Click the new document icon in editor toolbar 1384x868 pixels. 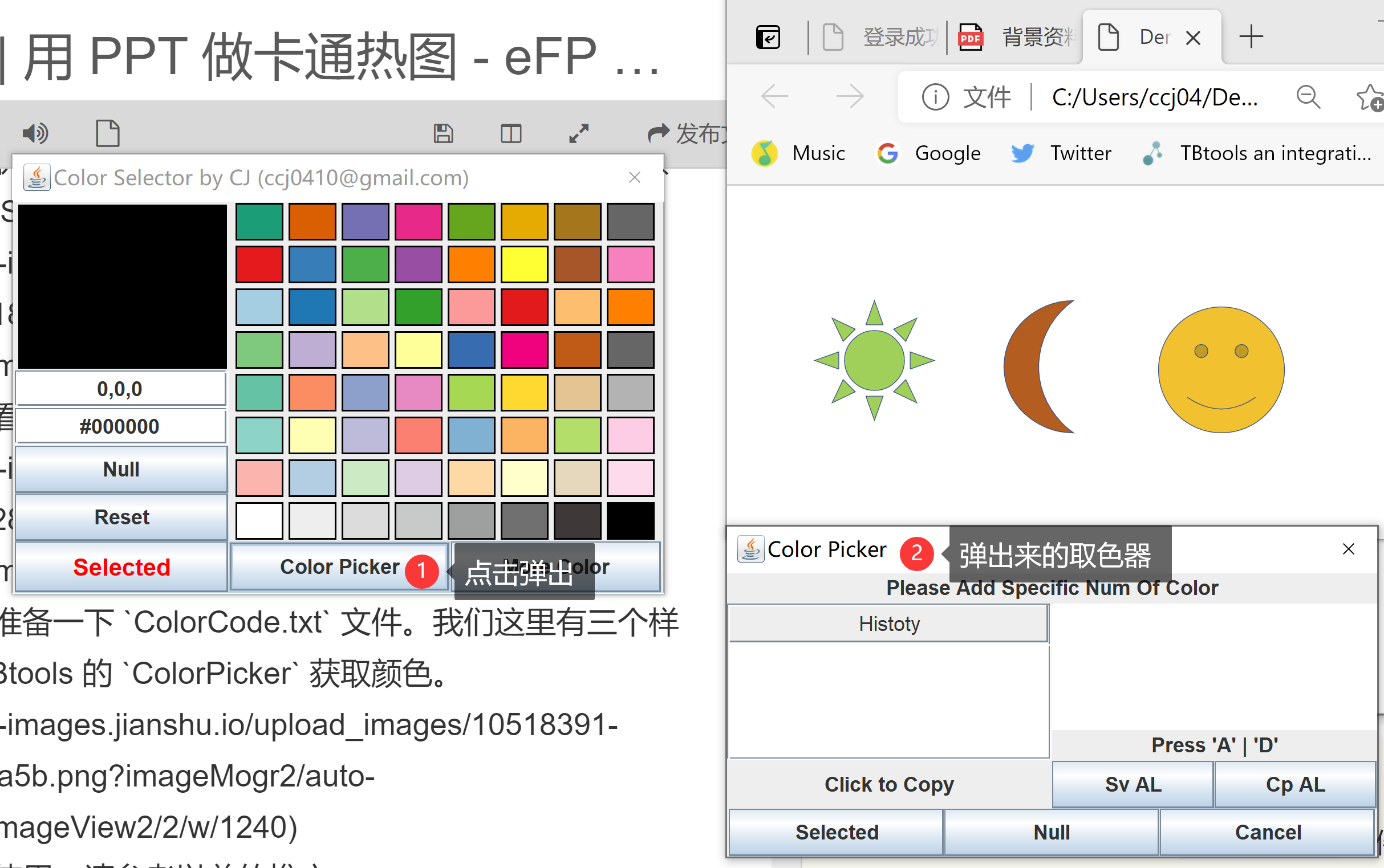pyautogui.click(x=107, y=133)
